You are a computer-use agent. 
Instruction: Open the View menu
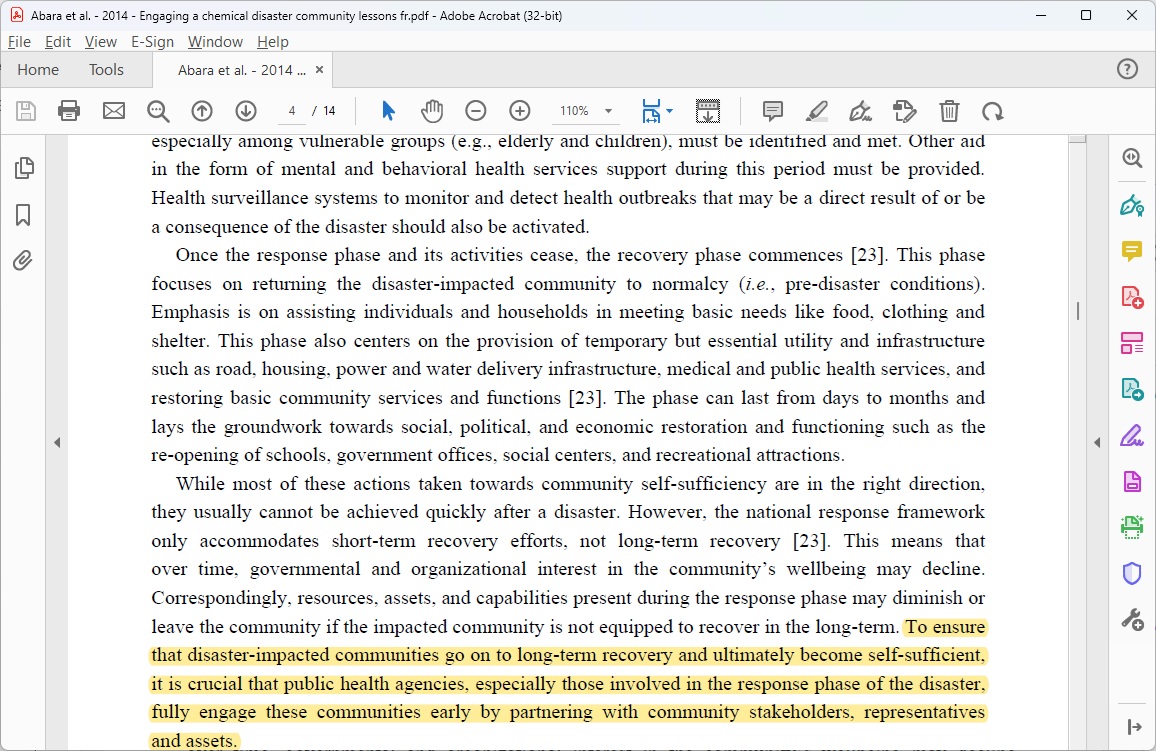(x=100, y=41)
